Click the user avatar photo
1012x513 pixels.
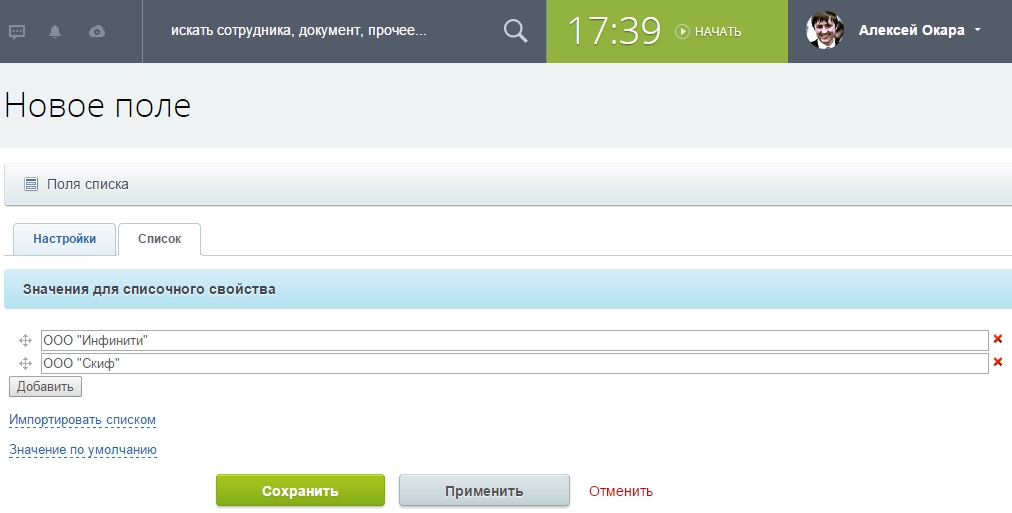click(x=825, y=31)
